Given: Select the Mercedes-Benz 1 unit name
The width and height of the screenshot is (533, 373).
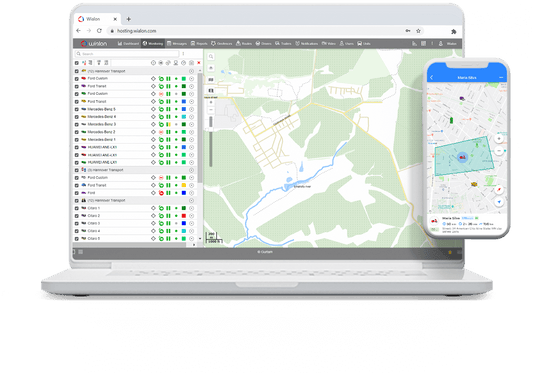Looking at the screenshot, I should coord(101,139).
